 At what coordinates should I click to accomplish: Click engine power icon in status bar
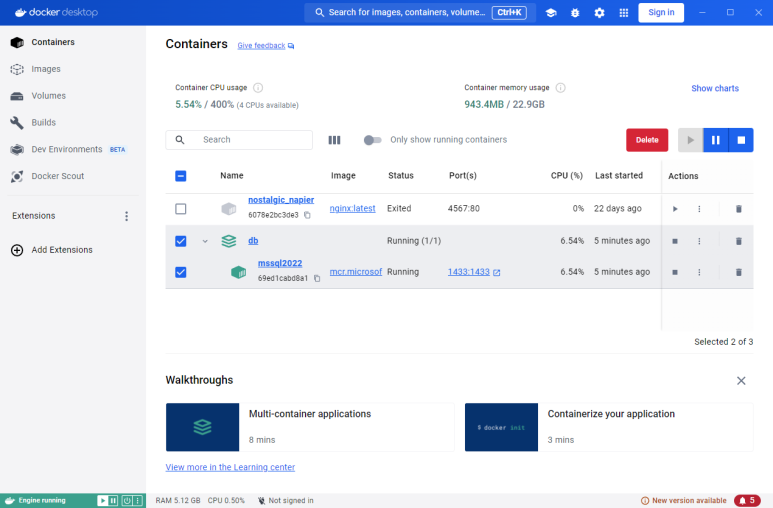(127, 501)
